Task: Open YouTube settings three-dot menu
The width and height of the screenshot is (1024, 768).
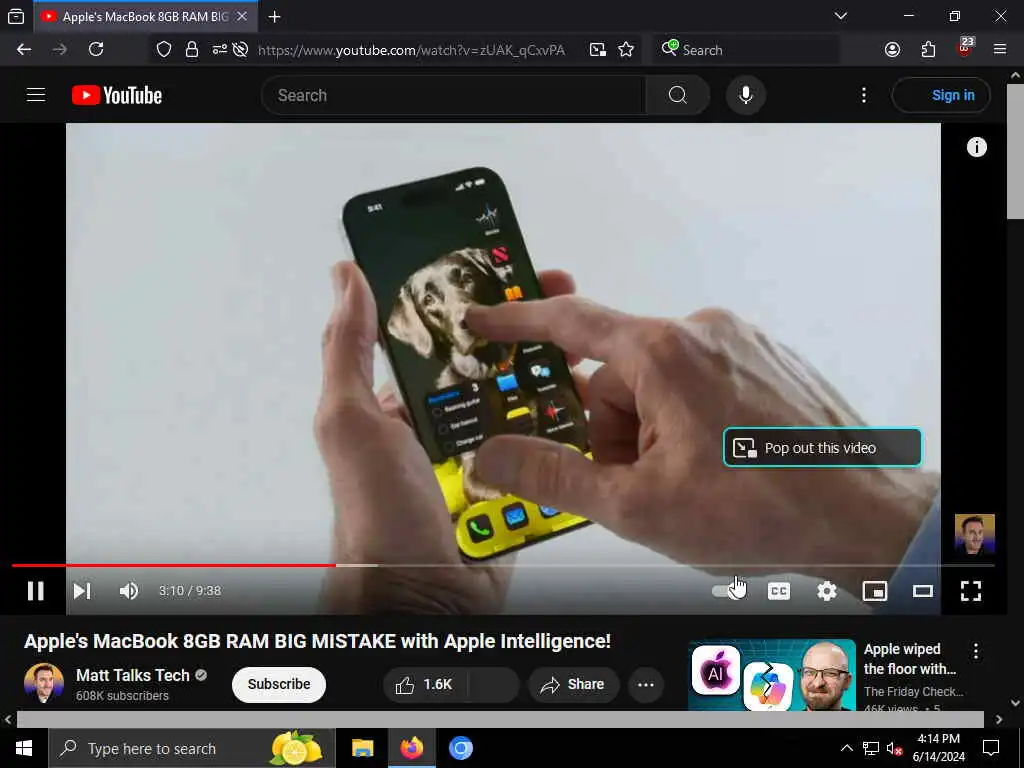Action: pyautogui.click(x=864, y=95)
